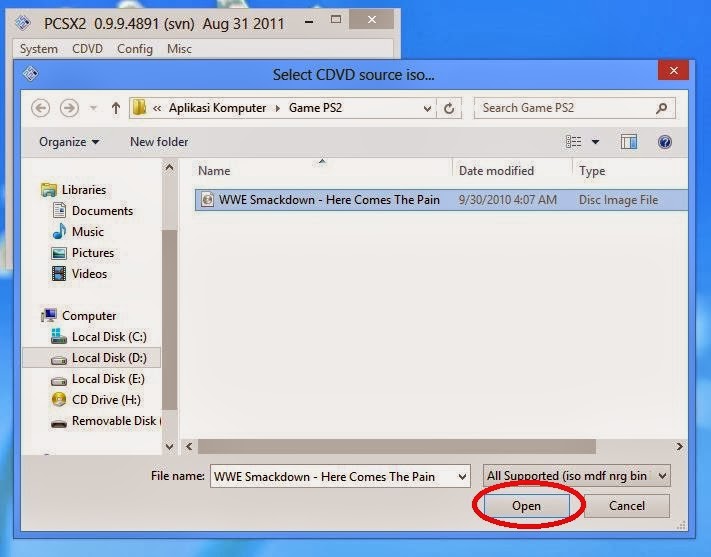The height and width of the screenshot is (557, 711).
Task: Open more view options arrow
Action: point(595,142)
